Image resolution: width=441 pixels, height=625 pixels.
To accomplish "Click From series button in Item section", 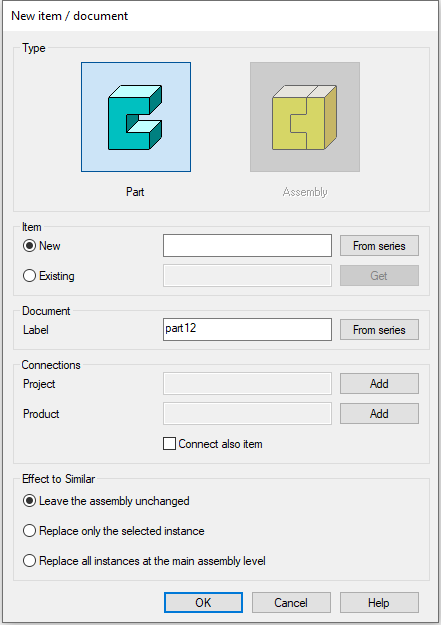I will (x=379, y=246).
